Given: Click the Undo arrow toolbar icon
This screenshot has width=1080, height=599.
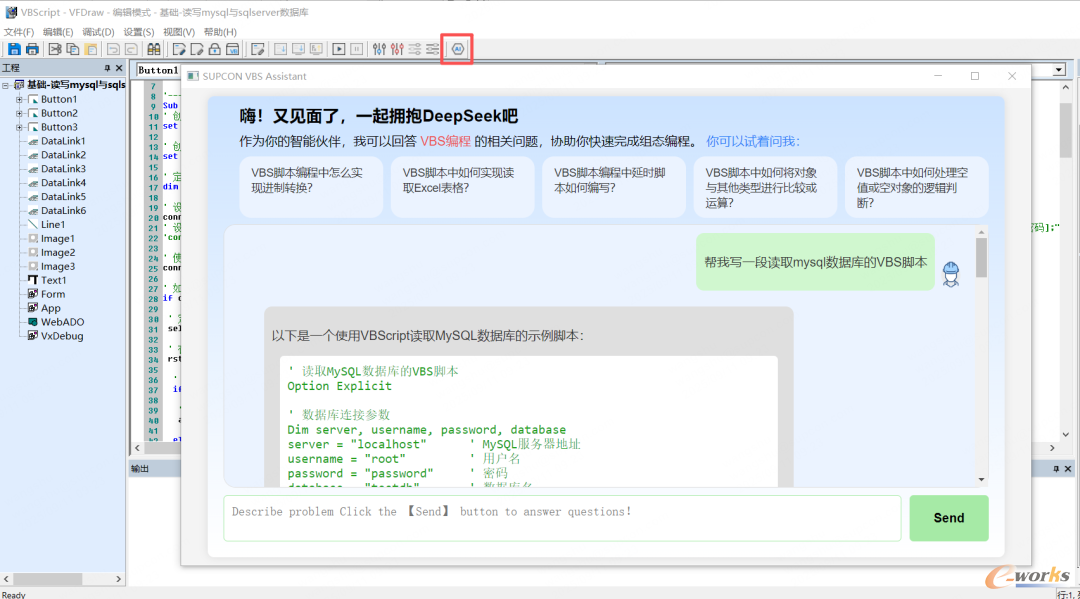Looking at the screenshot, I should coord(113,49).
